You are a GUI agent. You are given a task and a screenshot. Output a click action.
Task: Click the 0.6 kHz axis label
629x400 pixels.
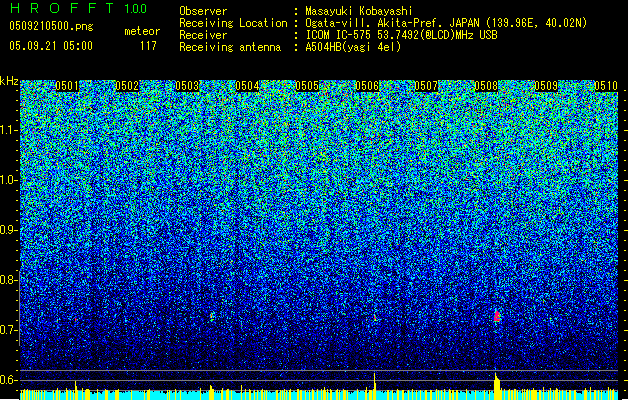(x=9, y=380)
